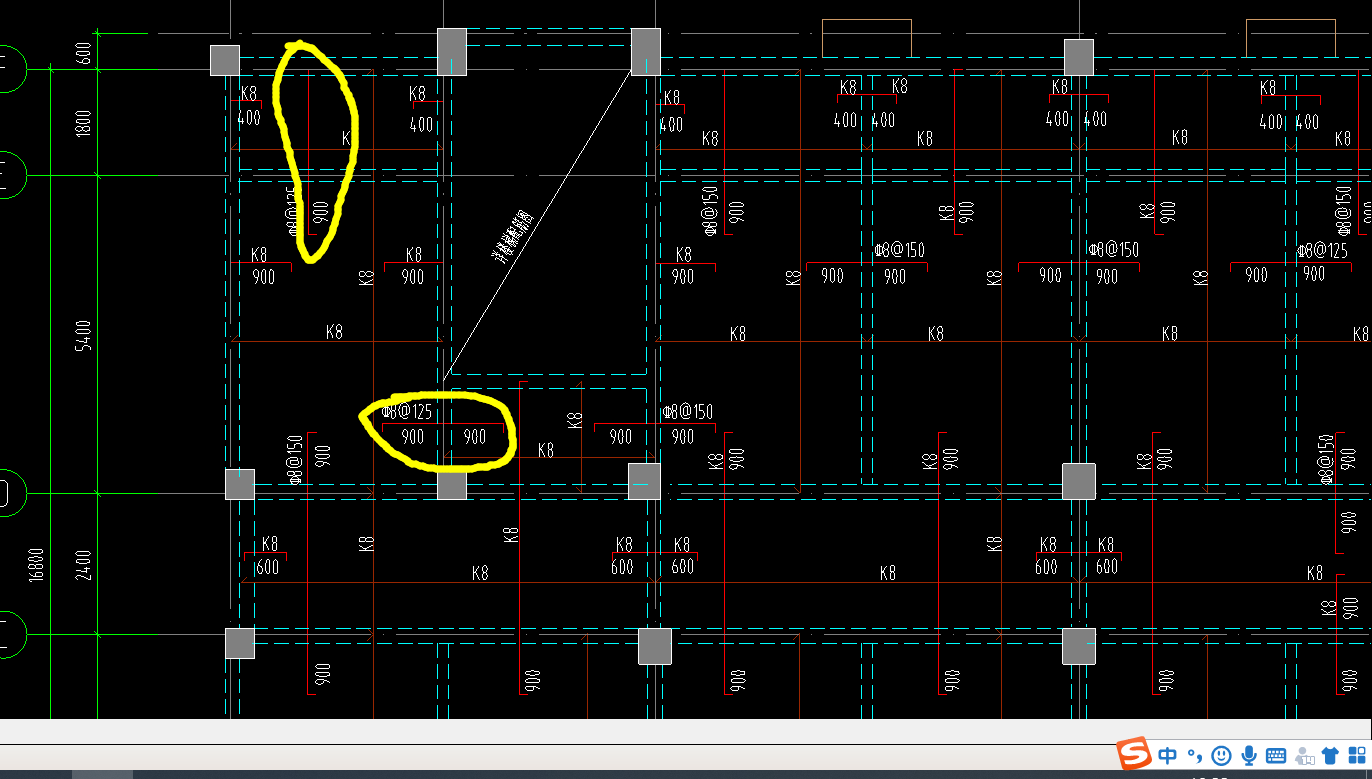Open the IME toolbox grid icon
Image resolution: width=1372 pixels, height=779 pixels.
(1356, 755)
